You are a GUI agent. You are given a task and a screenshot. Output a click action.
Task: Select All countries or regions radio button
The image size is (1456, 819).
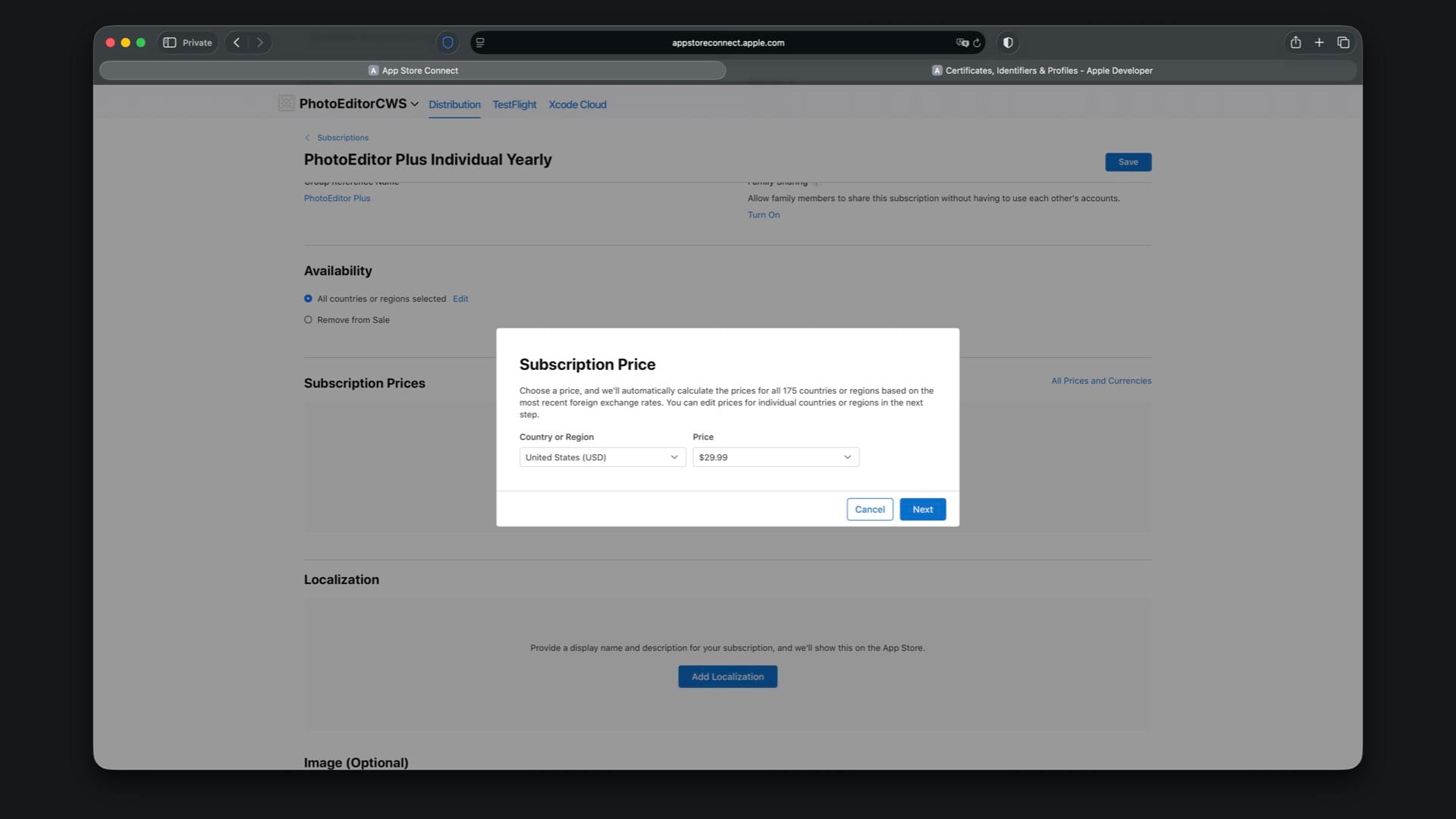click(308, 299)
